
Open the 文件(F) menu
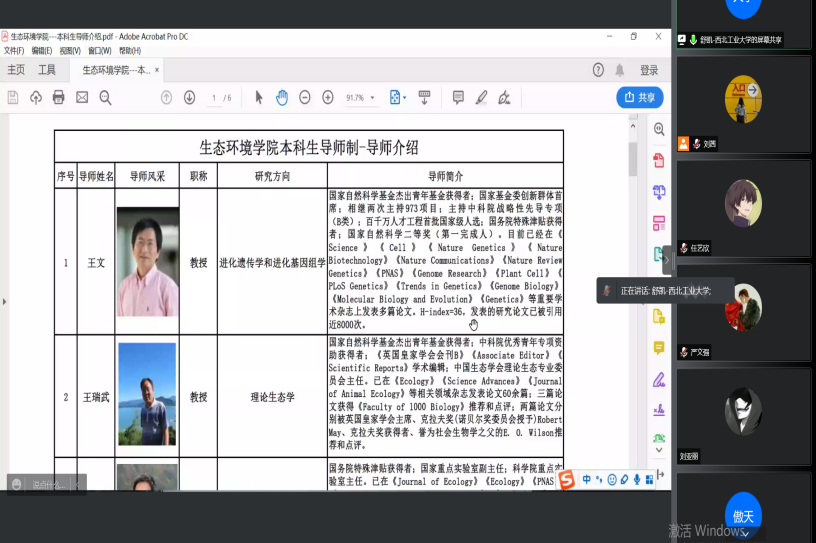tap(14, 50)
